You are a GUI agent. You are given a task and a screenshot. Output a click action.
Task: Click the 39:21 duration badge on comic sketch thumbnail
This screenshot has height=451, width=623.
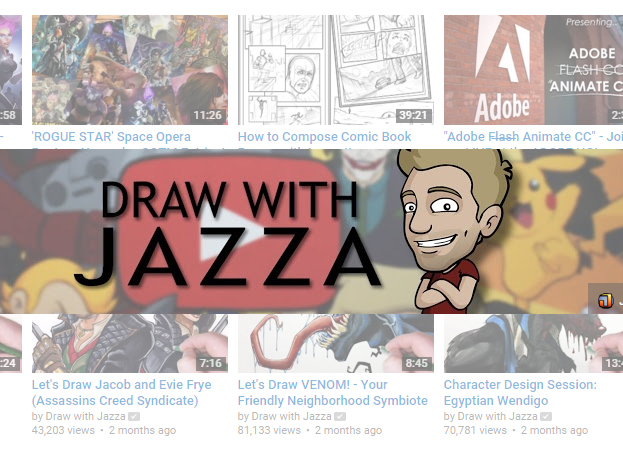[x=413, y=115]
